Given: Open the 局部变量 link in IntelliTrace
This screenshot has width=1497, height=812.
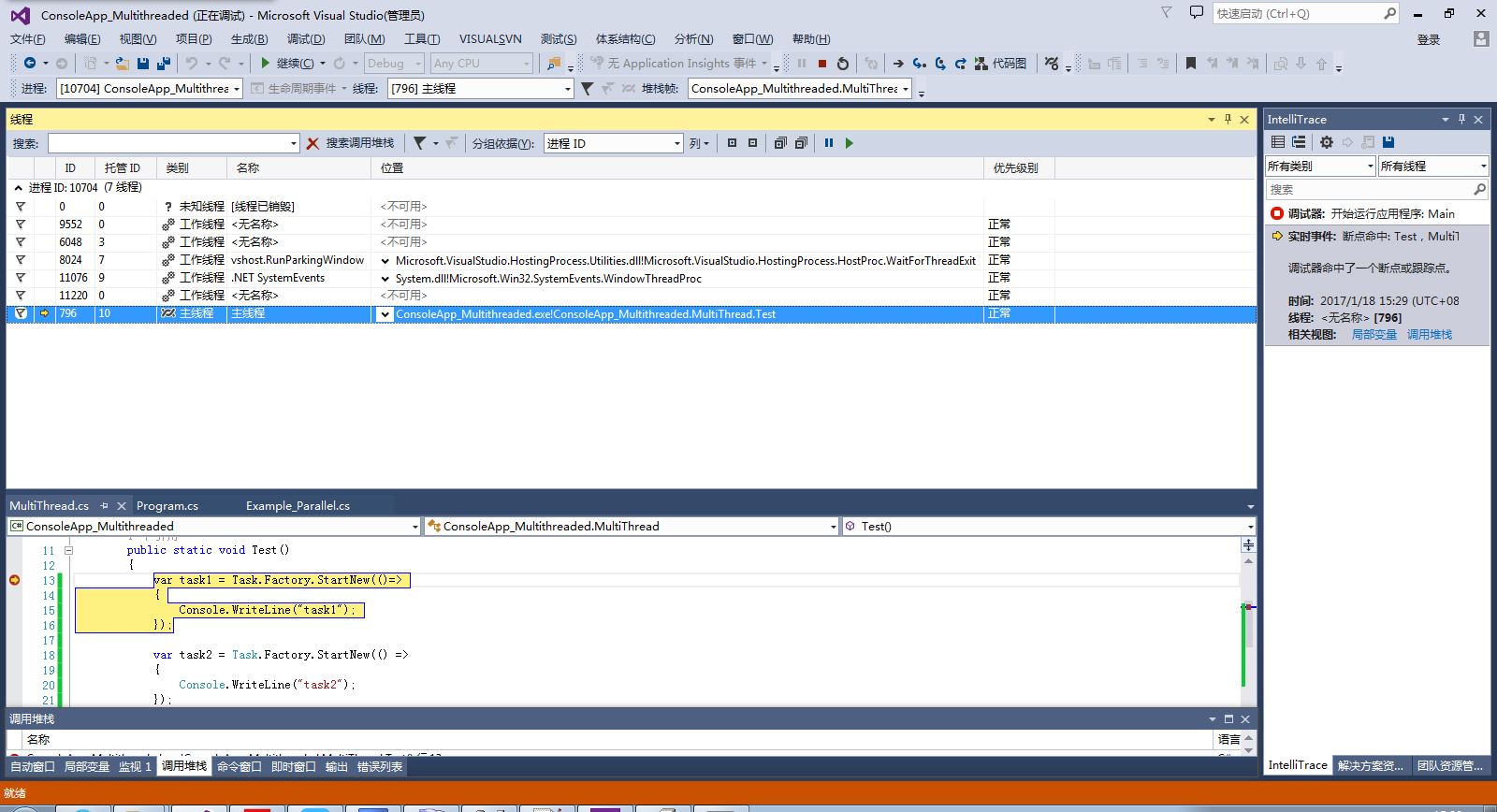Looking at the screenshot, I should pos(1374,335).
